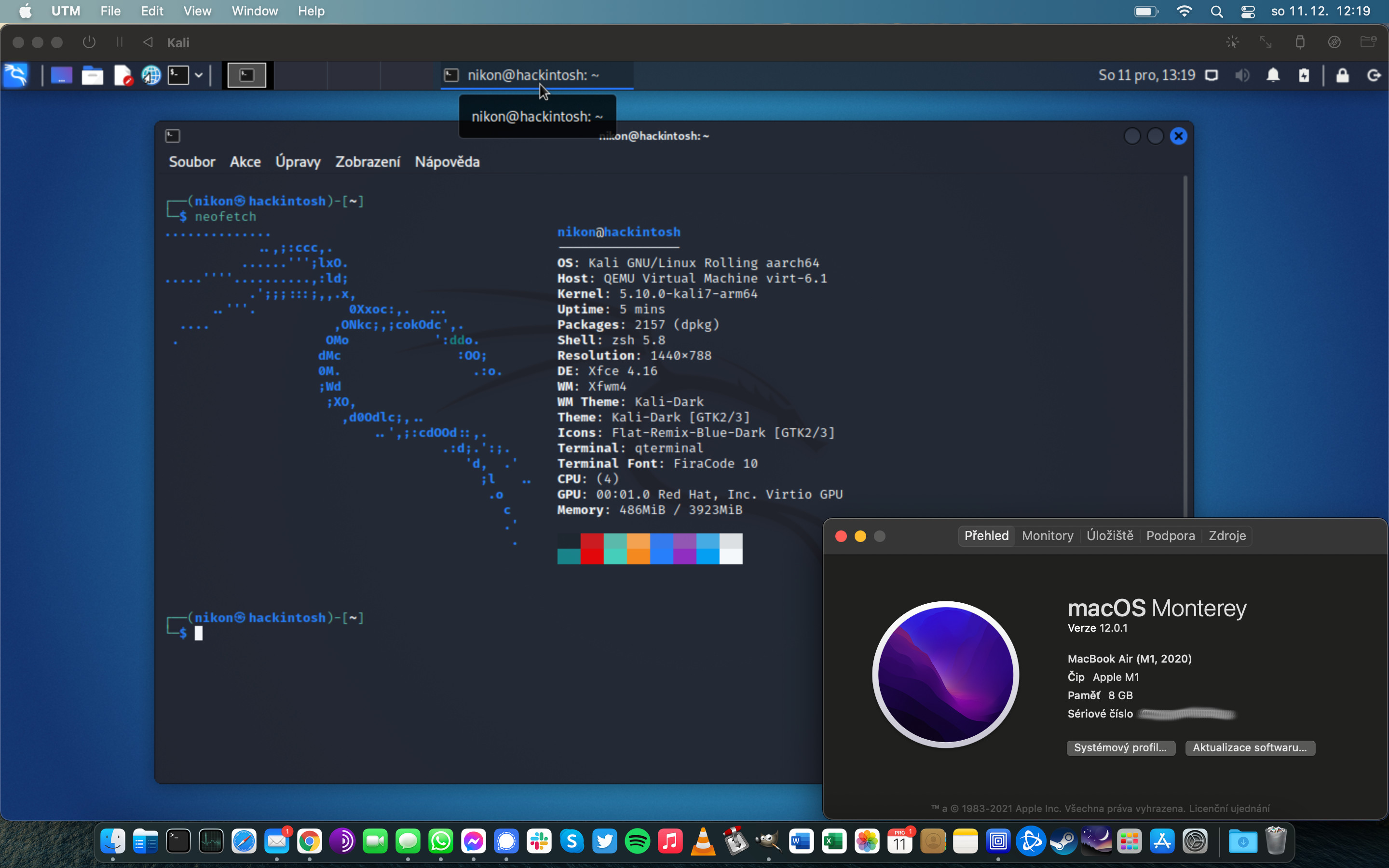Open the Zobrazení menu in the terminal
1389x868 pixels.
pyautogui.click(x=368, y=162)
